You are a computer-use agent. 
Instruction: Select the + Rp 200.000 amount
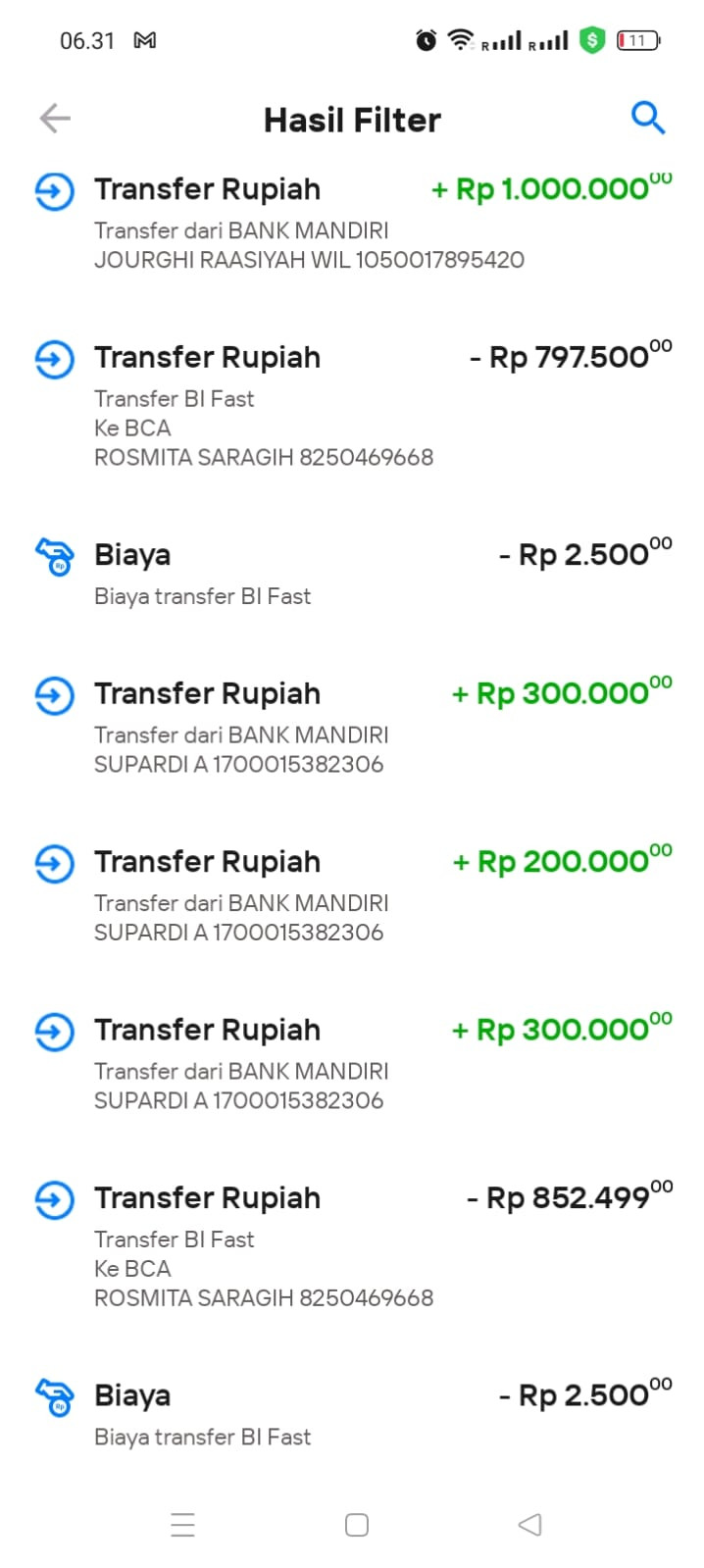[562, 862]
